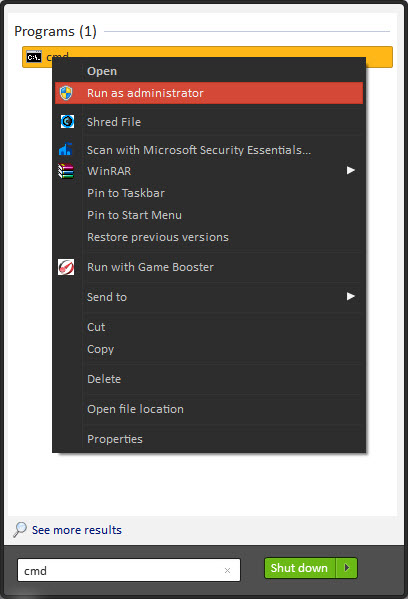Expand the WinRAR submenu arrow

351,170
